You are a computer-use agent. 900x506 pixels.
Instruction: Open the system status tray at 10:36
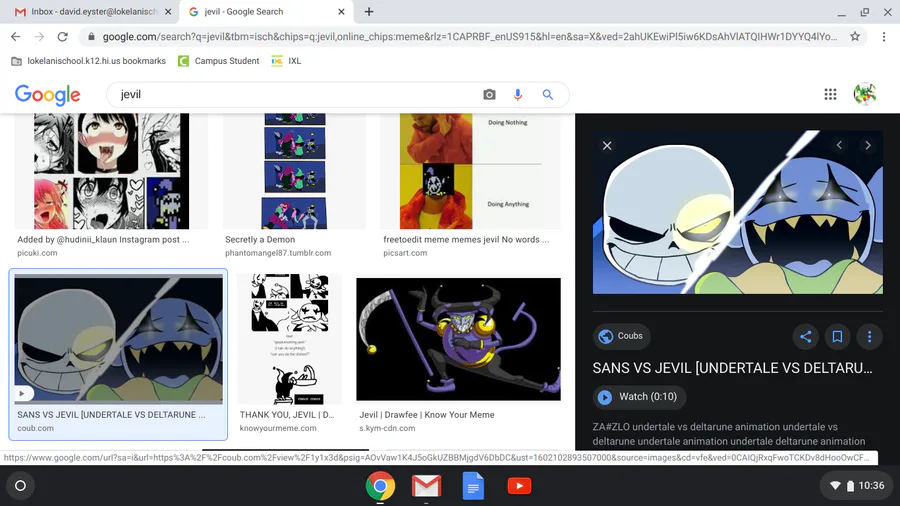tap(856, 486)
